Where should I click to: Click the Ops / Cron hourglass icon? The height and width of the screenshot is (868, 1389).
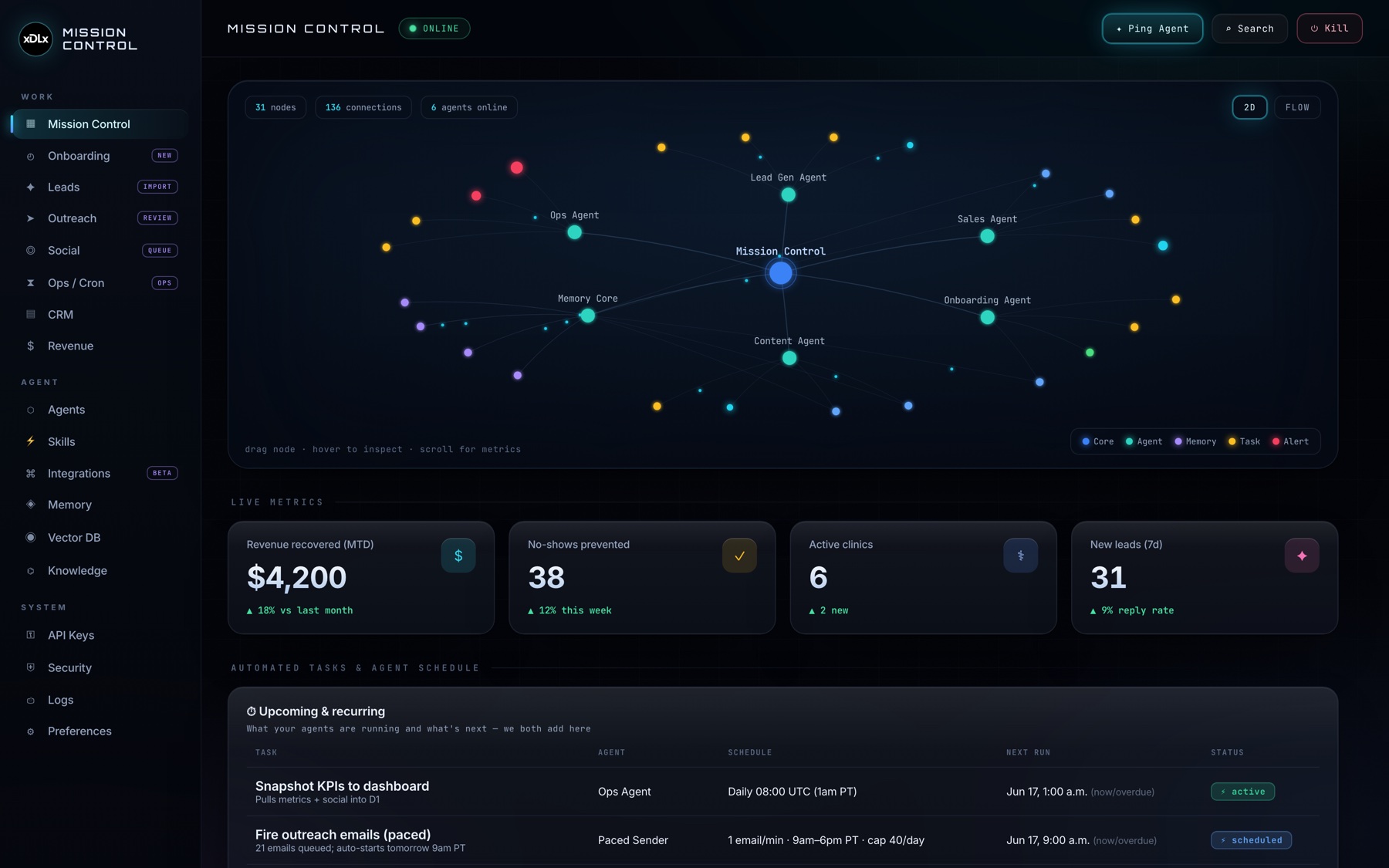tap(31, 283)
